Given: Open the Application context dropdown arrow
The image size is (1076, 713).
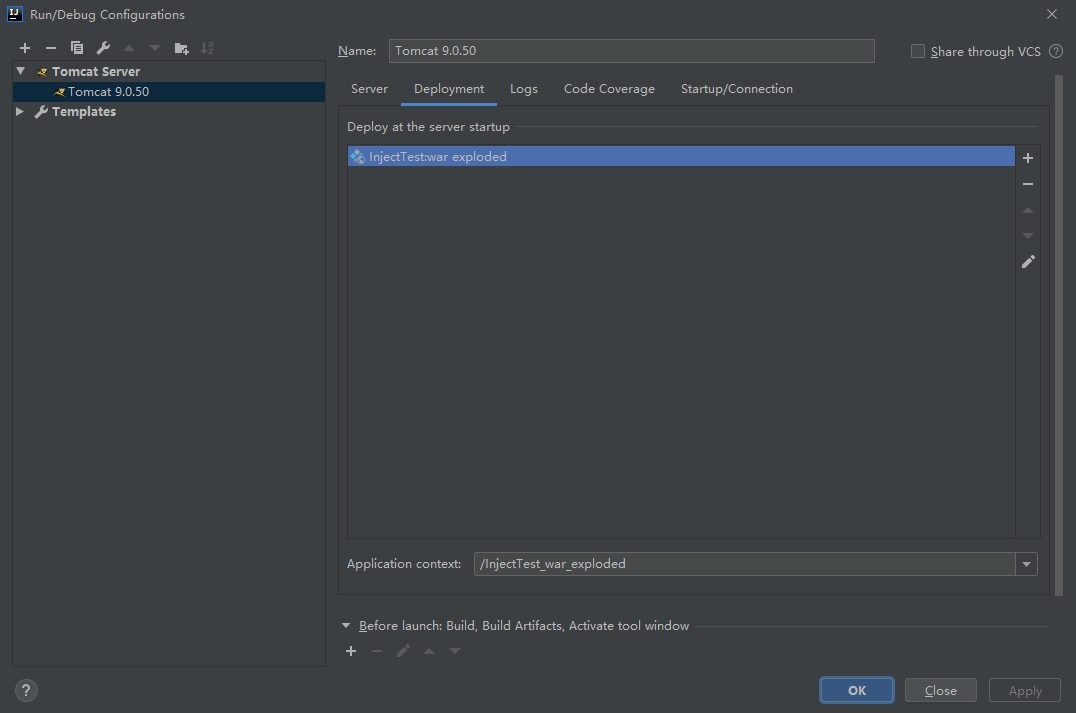Looking at the screenshot, I should (1026, 564).
